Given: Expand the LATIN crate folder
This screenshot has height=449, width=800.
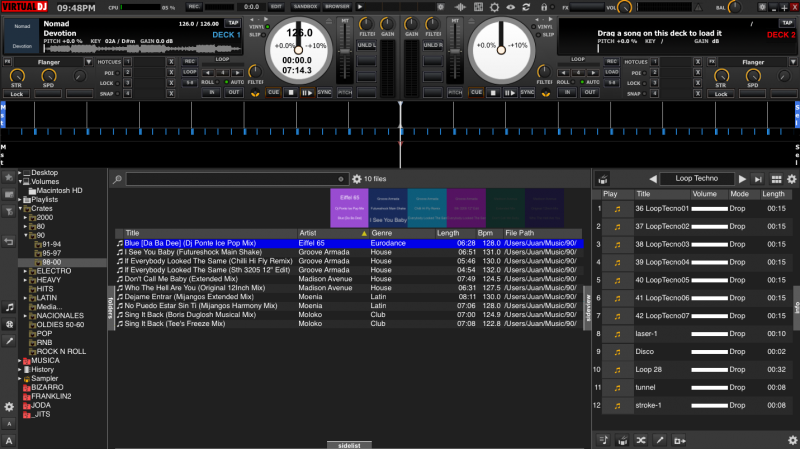Looking at the screenshot, I should (x=26, y=298).
